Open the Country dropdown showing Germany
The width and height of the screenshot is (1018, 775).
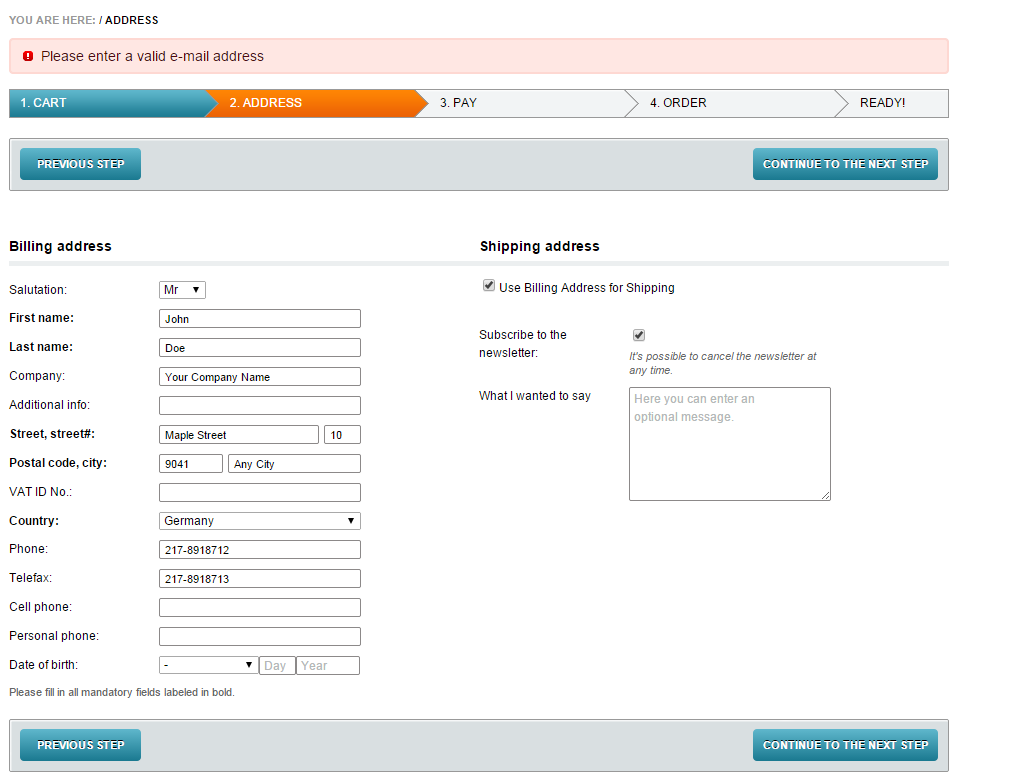pos(260,521)
